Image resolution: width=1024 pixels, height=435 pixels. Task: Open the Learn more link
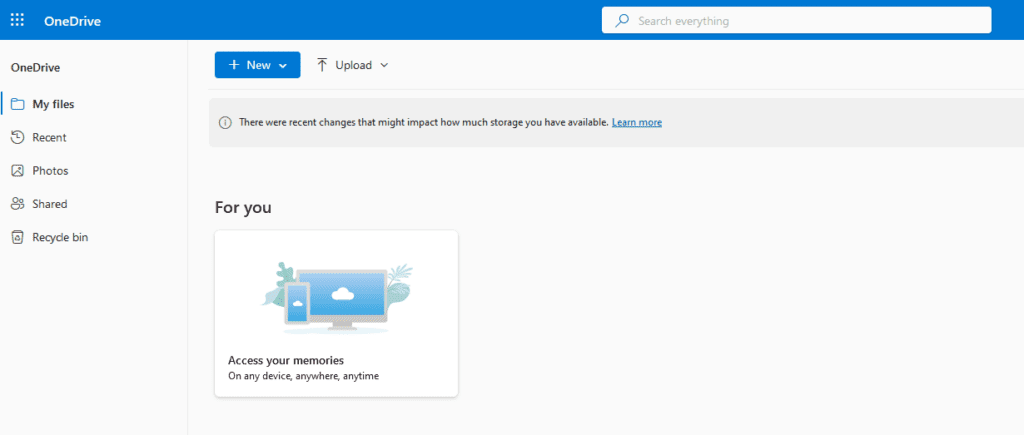637,122
